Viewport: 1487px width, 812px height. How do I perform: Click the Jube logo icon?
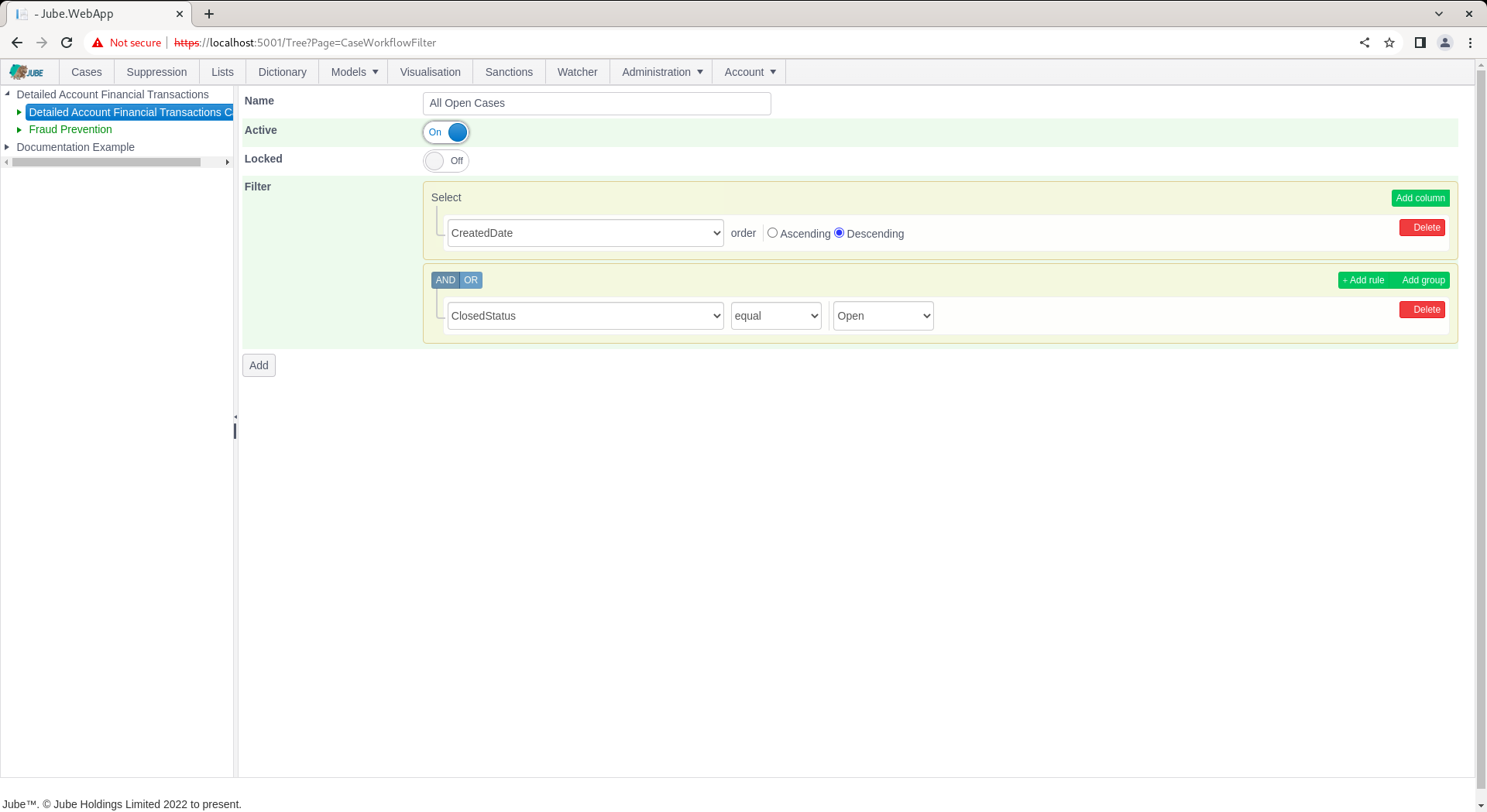[x=27, y=72]
